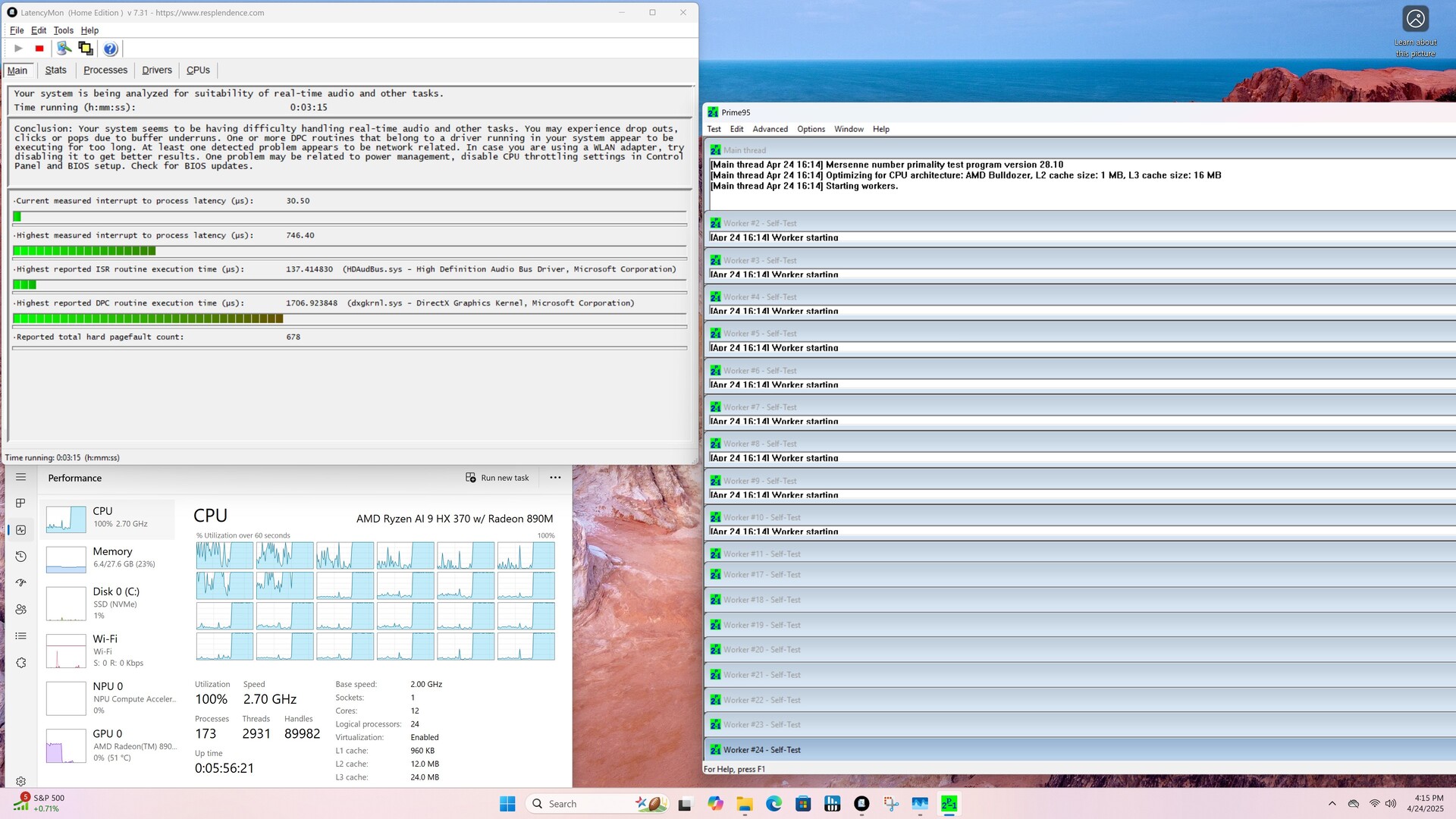This screenshot has height=819, width=1456.
Task: Open Startup apps gauge icon in sidebar
Action: 20,583
